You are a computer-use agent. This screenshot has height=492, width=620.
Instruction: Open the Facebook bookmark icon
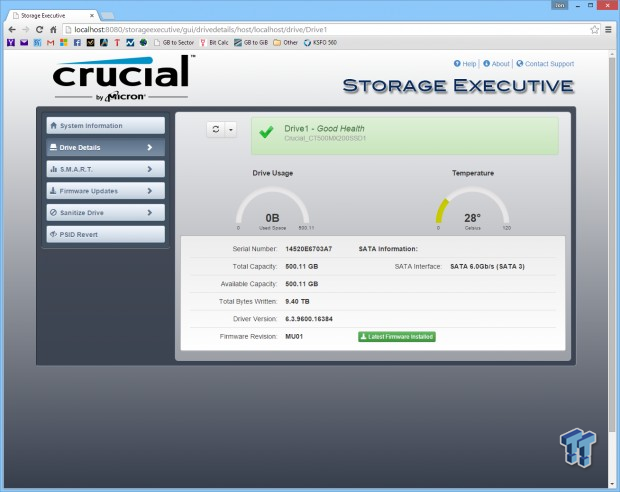pyautogui.click(x=77, y=42)
